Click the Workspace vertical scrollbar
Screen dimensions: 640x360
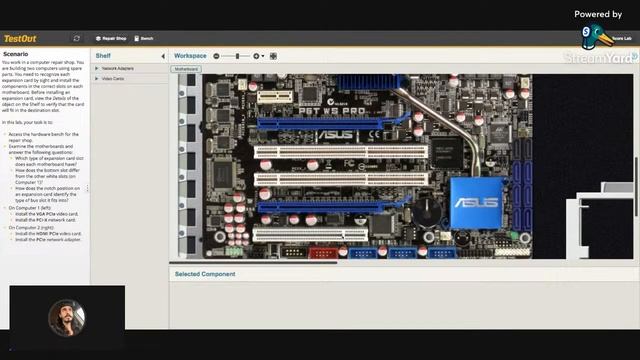(x=636, y=187)
